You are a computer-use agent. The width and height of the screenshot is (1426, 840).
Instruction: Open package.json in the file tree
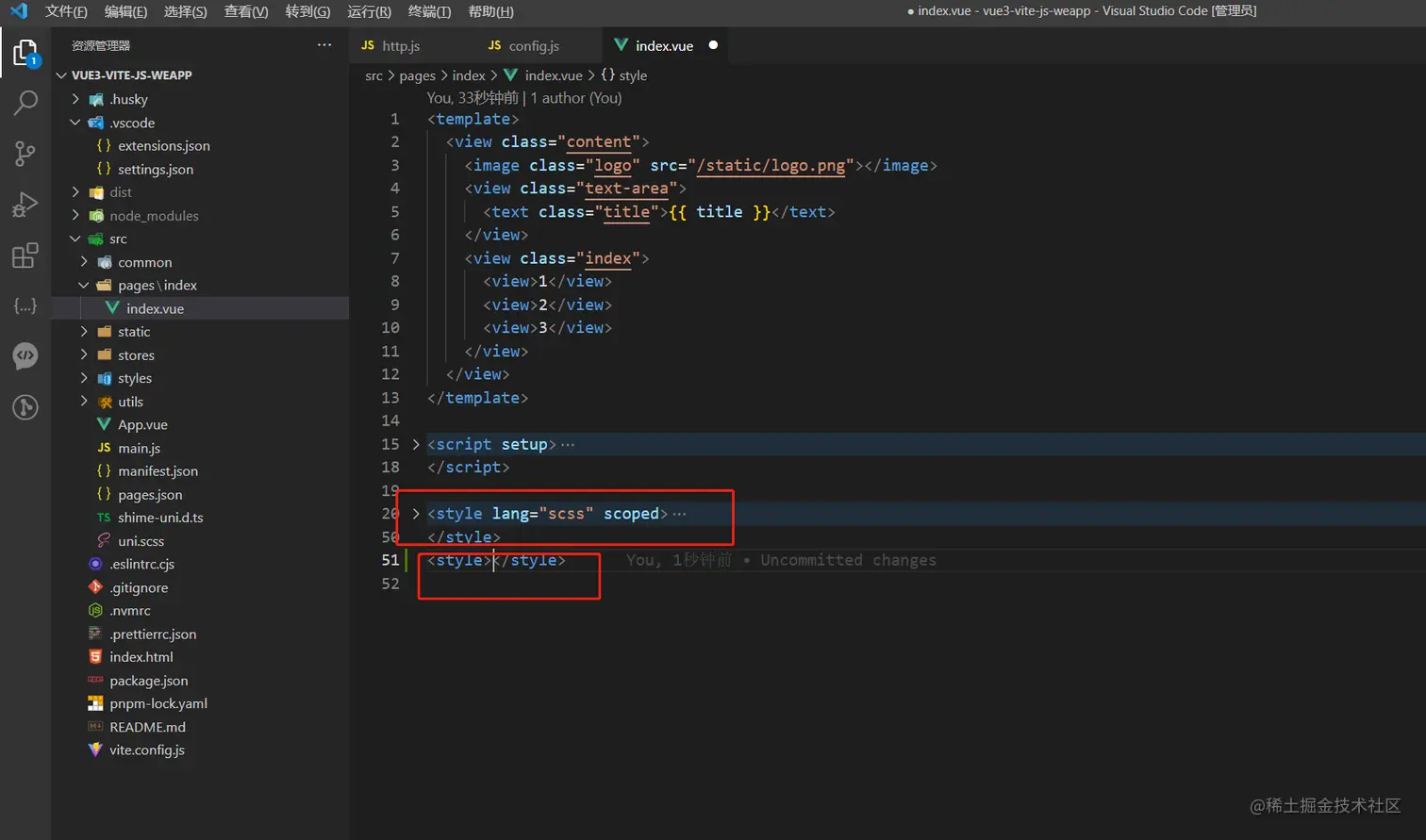pos(148,681)
